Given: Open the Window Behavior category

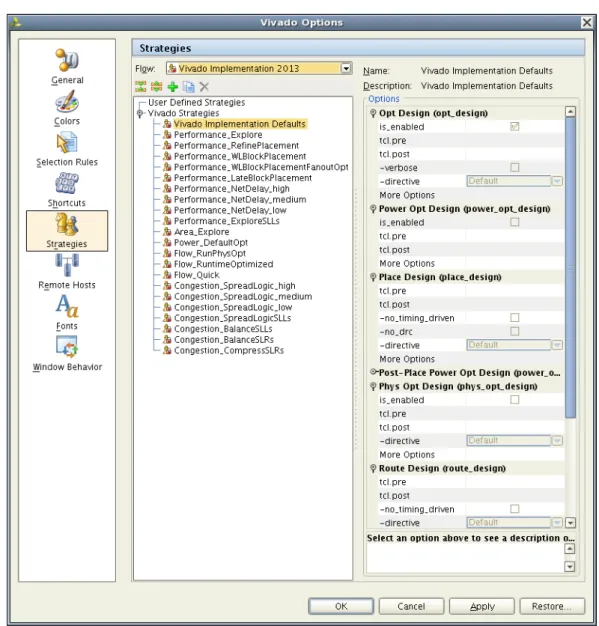Looking at the screenshot, I should click(x=67, y=354).
